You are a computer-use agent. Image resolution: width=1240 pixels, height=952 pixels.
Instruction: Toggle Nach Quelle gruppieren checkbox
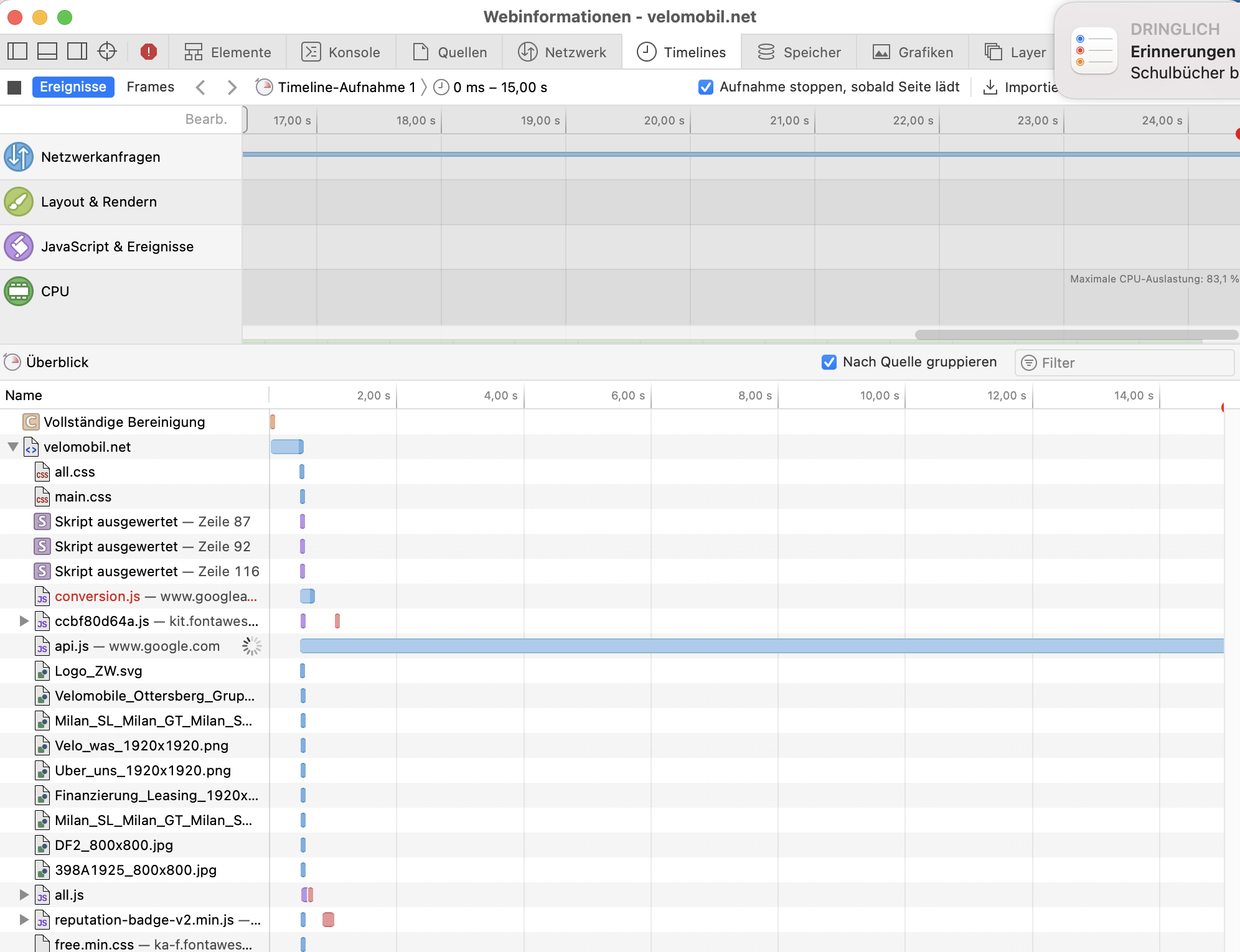pyautogui.click(x=829, y=362)
